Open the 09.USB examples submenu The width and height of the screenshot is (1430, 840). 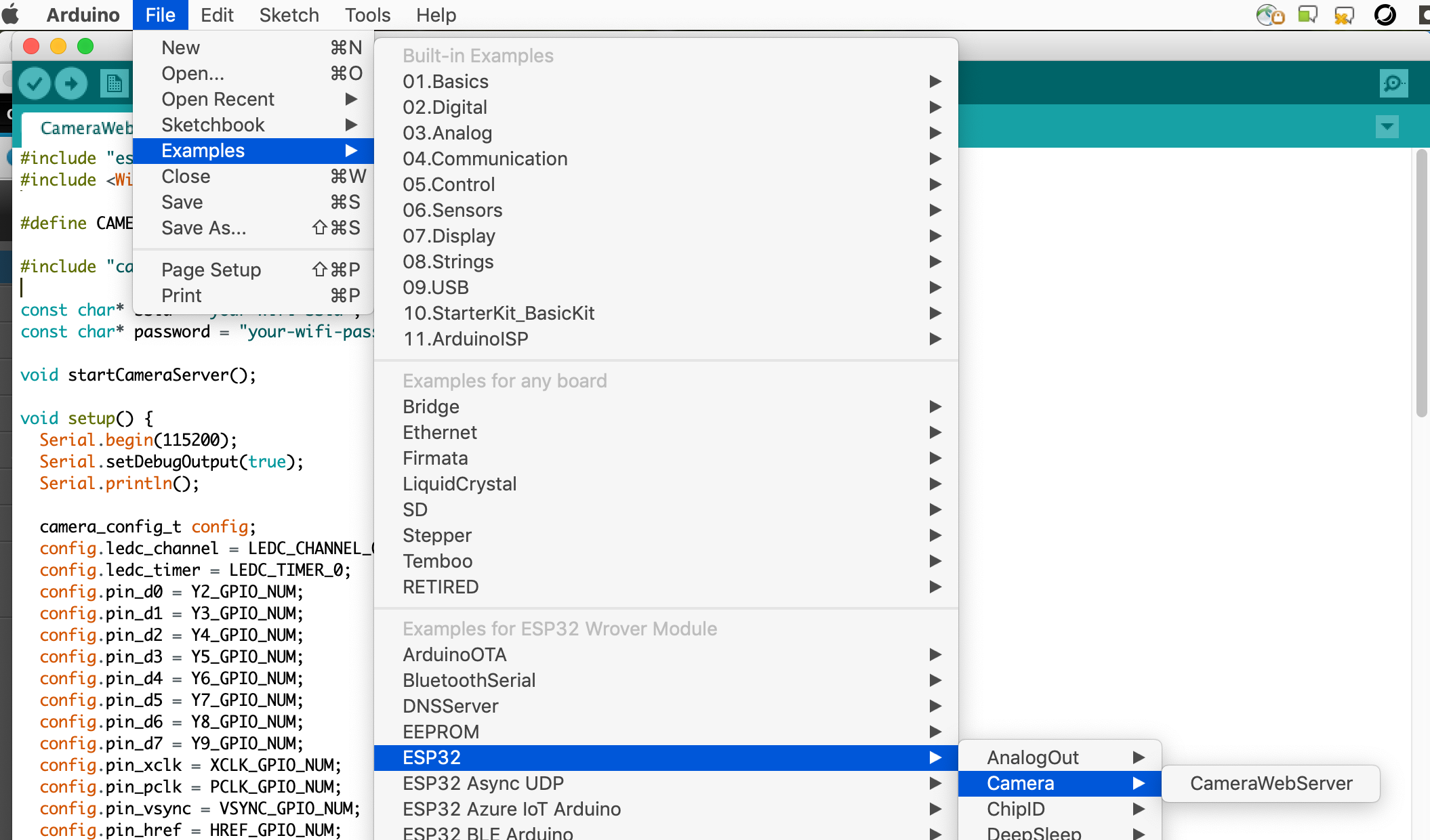coord(666,287)
